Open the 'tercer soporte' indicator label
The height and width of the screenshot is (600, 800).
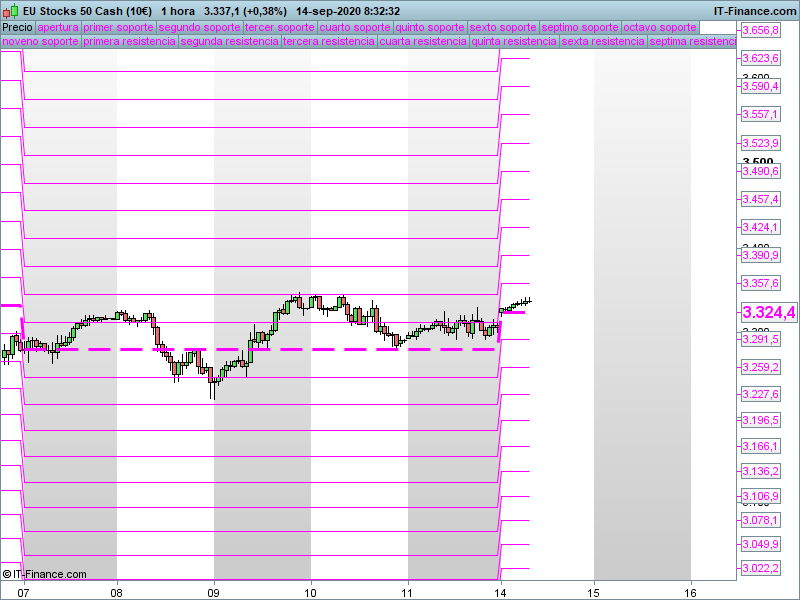[x=279, y=27]
